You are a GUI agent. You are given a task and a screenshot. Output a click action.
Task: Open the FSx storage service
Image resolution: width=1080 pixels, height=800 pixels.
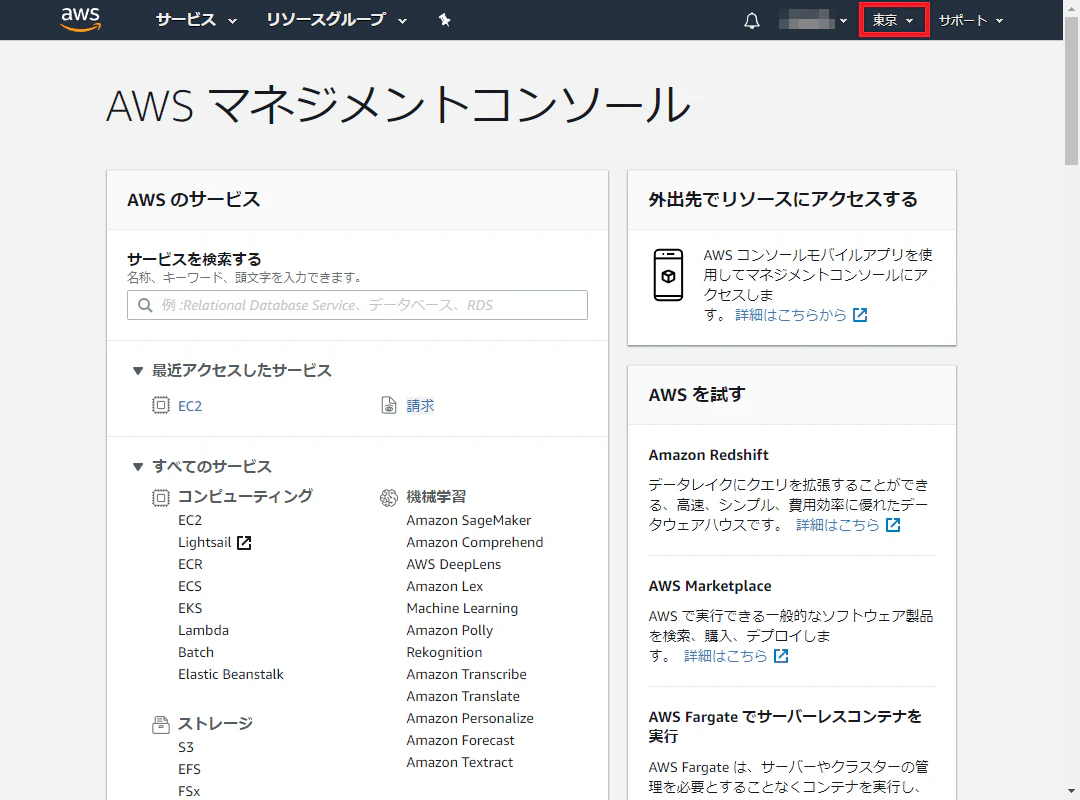[189, 792]
